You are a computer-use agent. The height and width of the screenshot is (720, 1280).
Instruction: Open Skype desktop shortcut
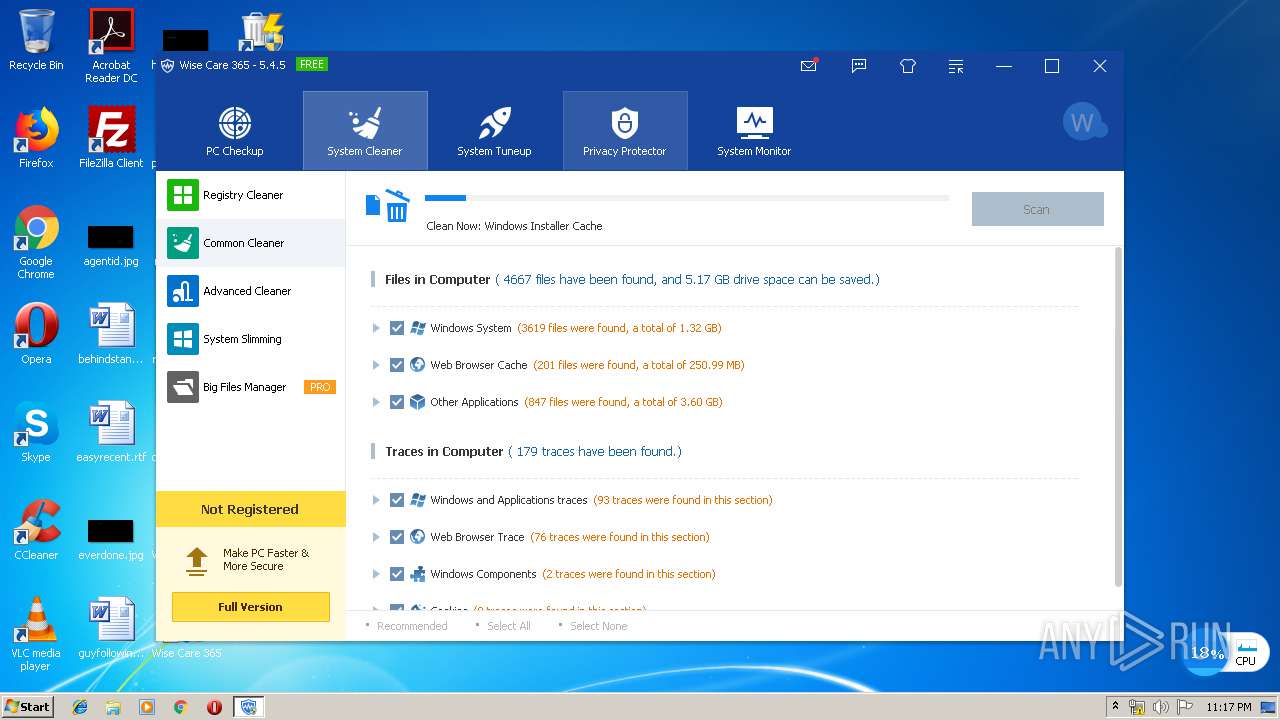pyautogui.click(x=36, y=432)
